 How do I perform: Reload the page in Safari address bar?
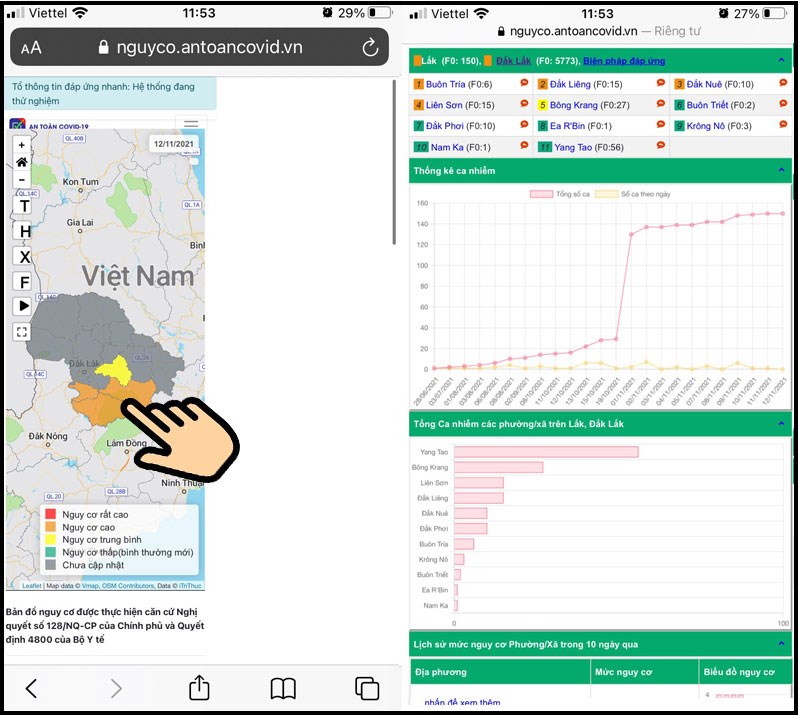(370, 47)
